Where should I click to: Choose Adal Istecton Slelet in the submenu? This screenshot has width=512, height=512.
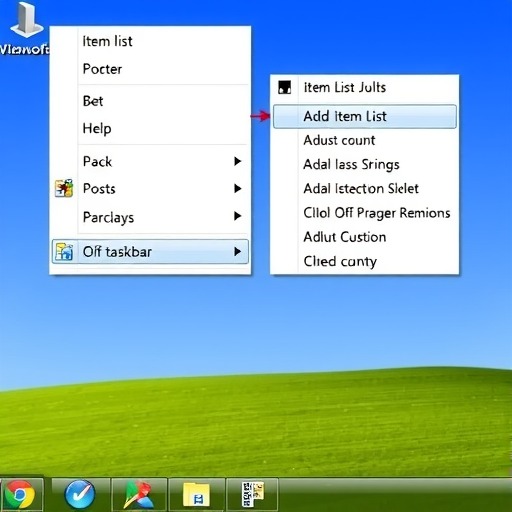tap(365, 189)
